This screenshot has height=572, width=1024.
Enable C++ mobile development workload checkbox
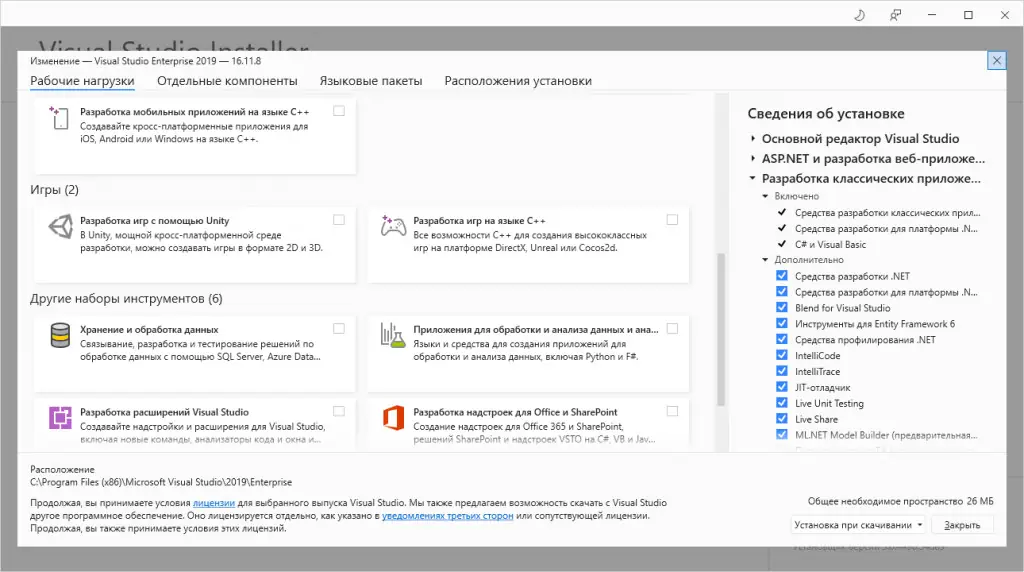coord(339,111)
